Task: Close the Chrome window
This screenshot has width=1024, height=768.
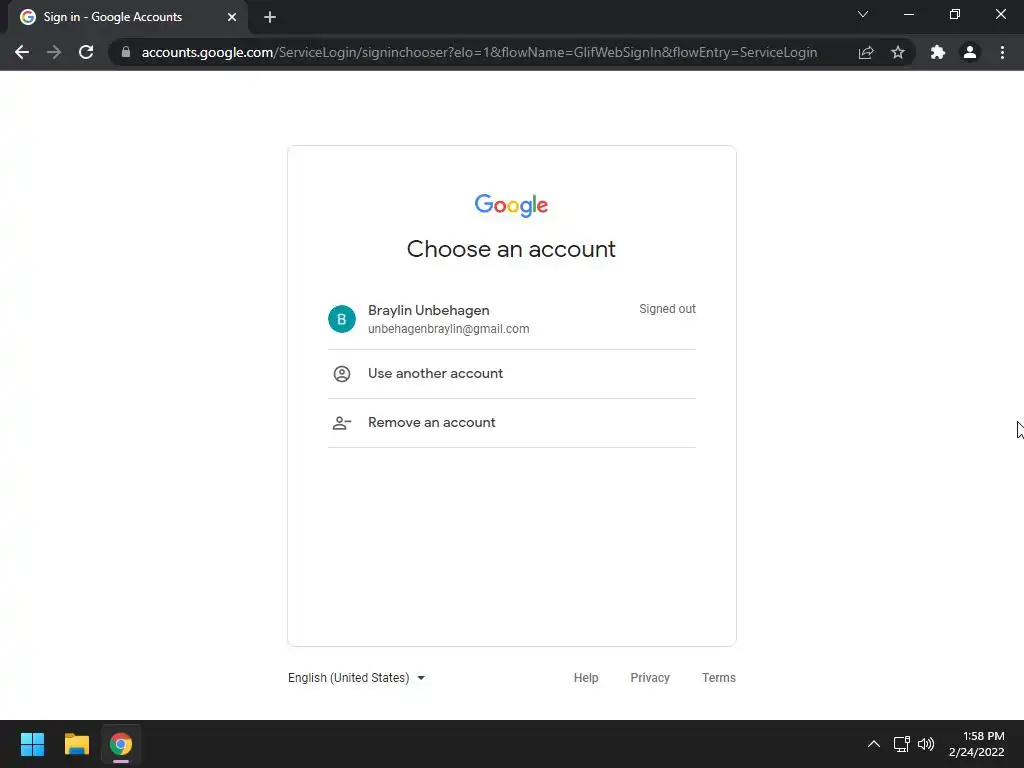Action: click(1000, 14)
